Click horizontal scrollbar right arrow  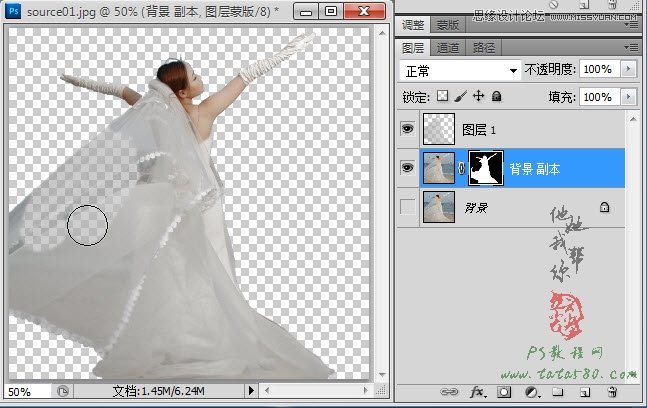click(x=366, y=390)
